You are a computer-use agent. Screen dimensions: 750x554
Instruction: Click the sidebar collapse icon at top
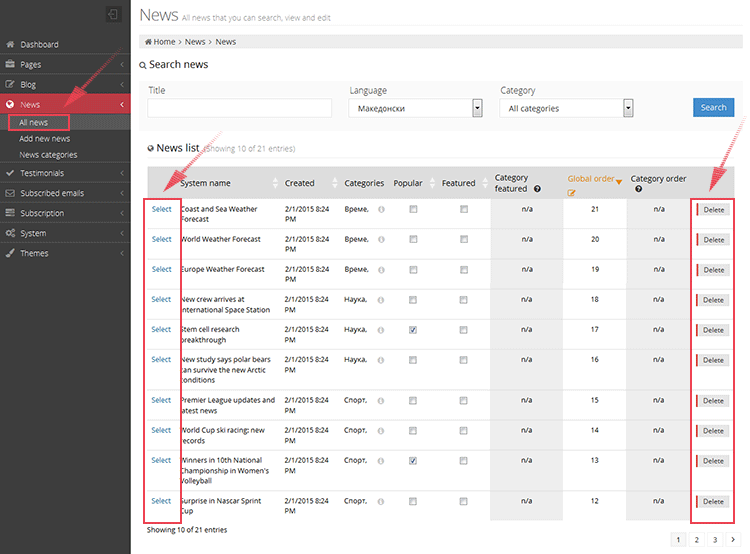[x=113, y=15]
